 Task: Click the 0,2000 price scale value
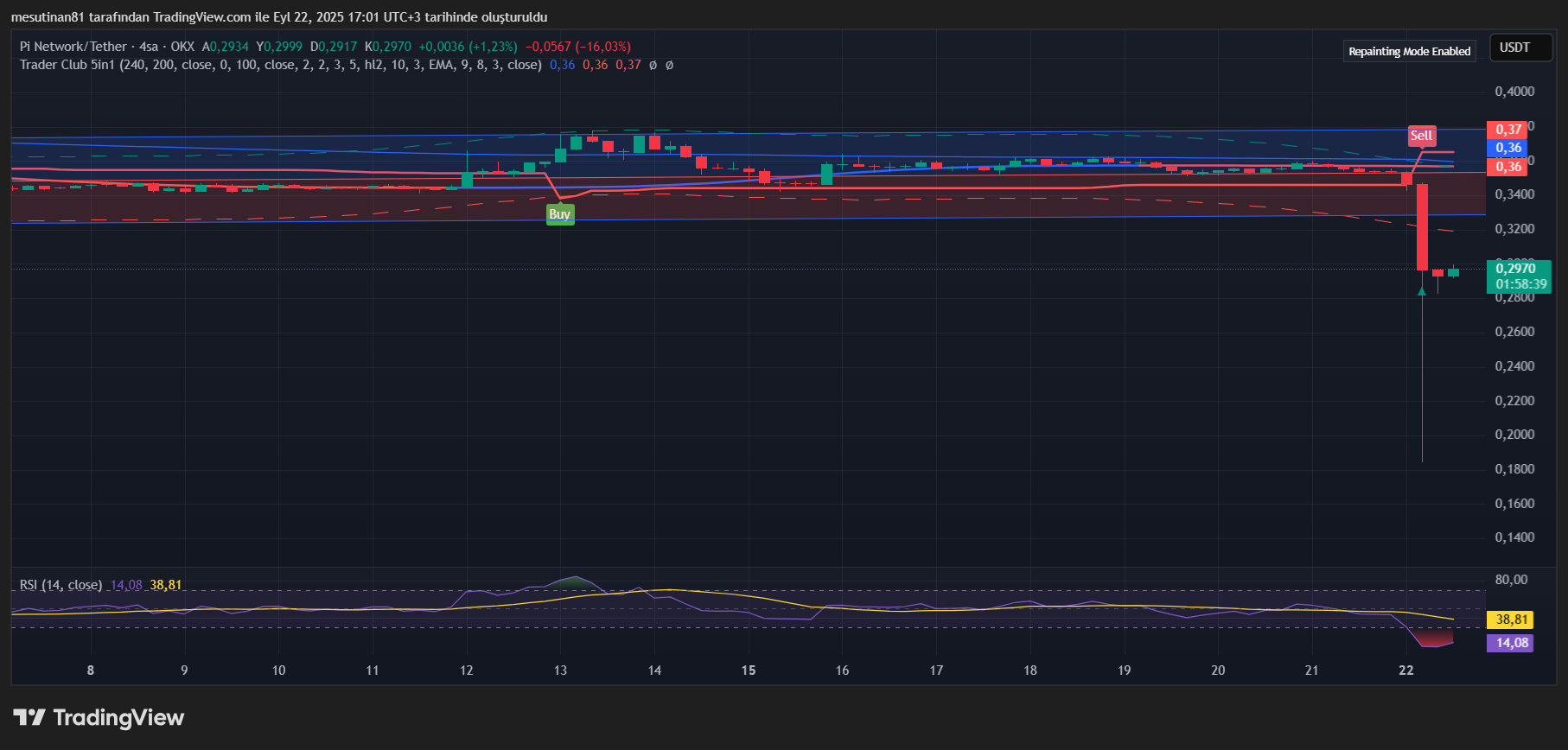(1514, 435)
